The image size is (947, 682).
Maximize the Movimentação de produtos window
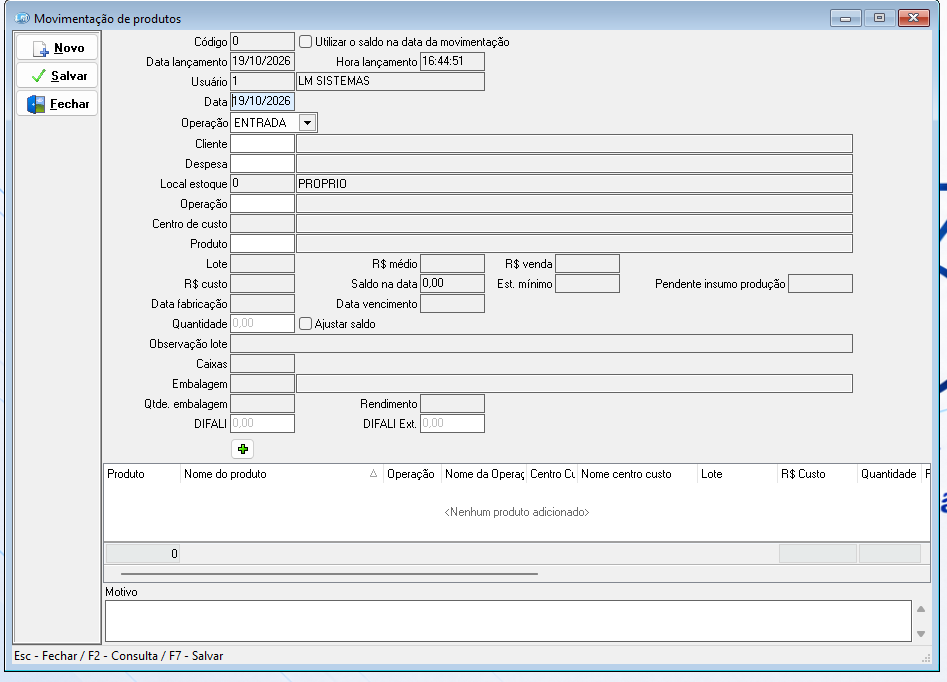click(879, 18)
